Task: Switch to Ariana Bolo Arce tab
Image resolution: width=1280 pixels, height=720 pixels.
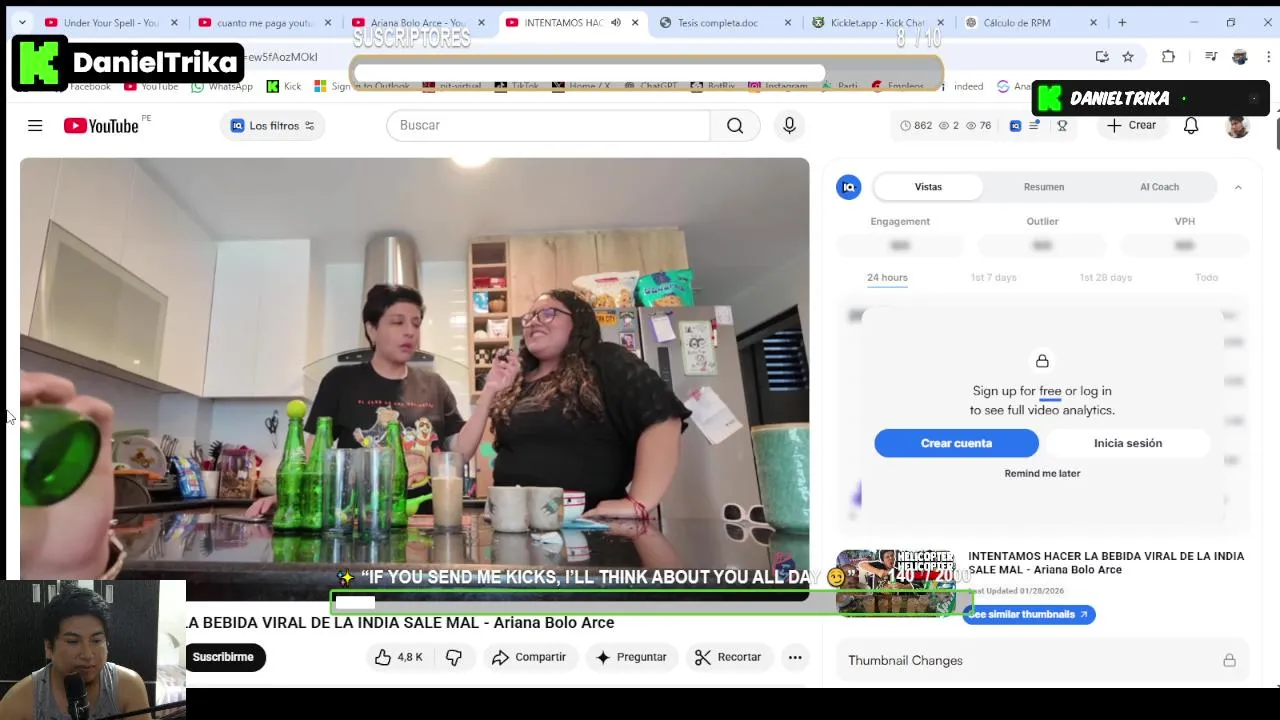Action: pos(417,22)
